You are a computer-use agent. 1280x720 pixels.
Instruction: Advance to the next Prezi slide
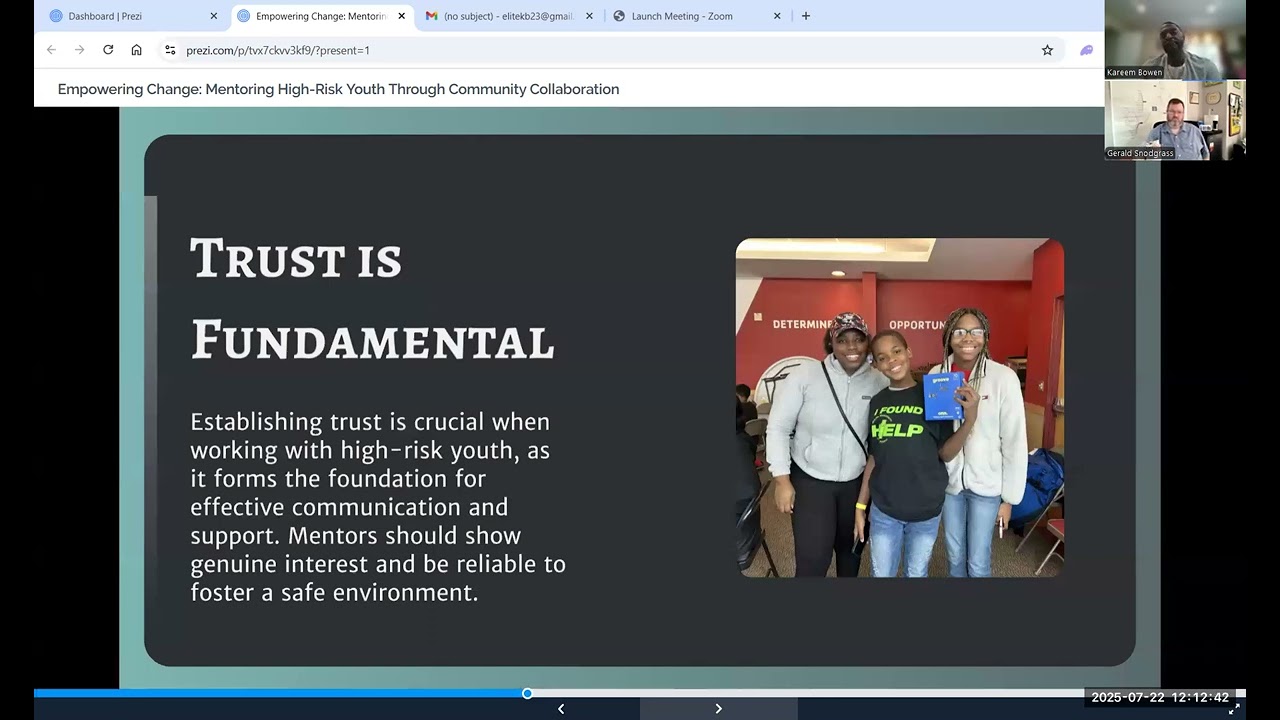coord(718,709)
